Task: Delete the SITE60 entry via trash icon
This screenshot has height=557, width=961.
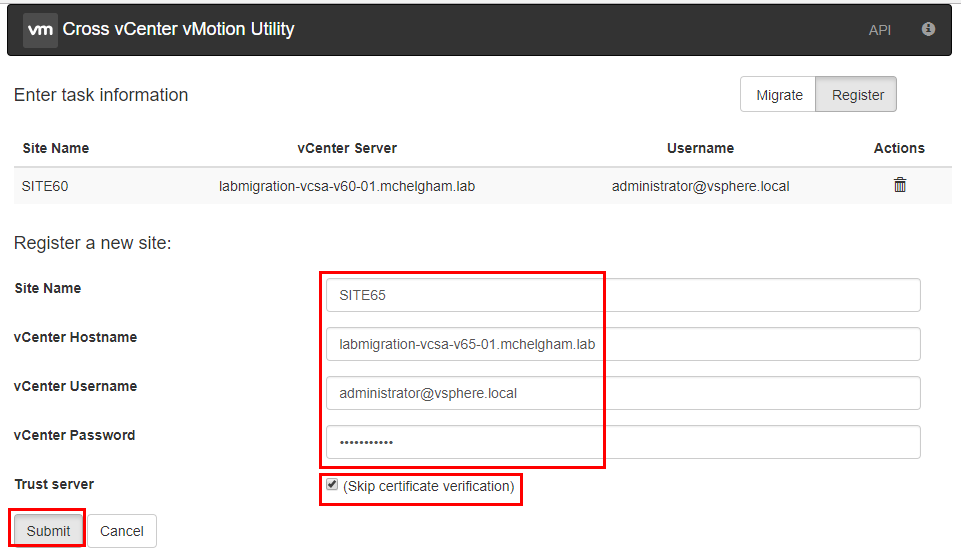Action: pyautogui.click(x=899, y=184)
